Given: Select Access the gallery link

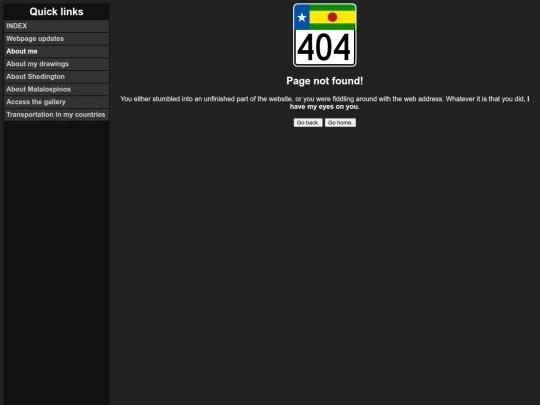Looking at the screenshot, I should pyautogui.click(x=56, y=102).
